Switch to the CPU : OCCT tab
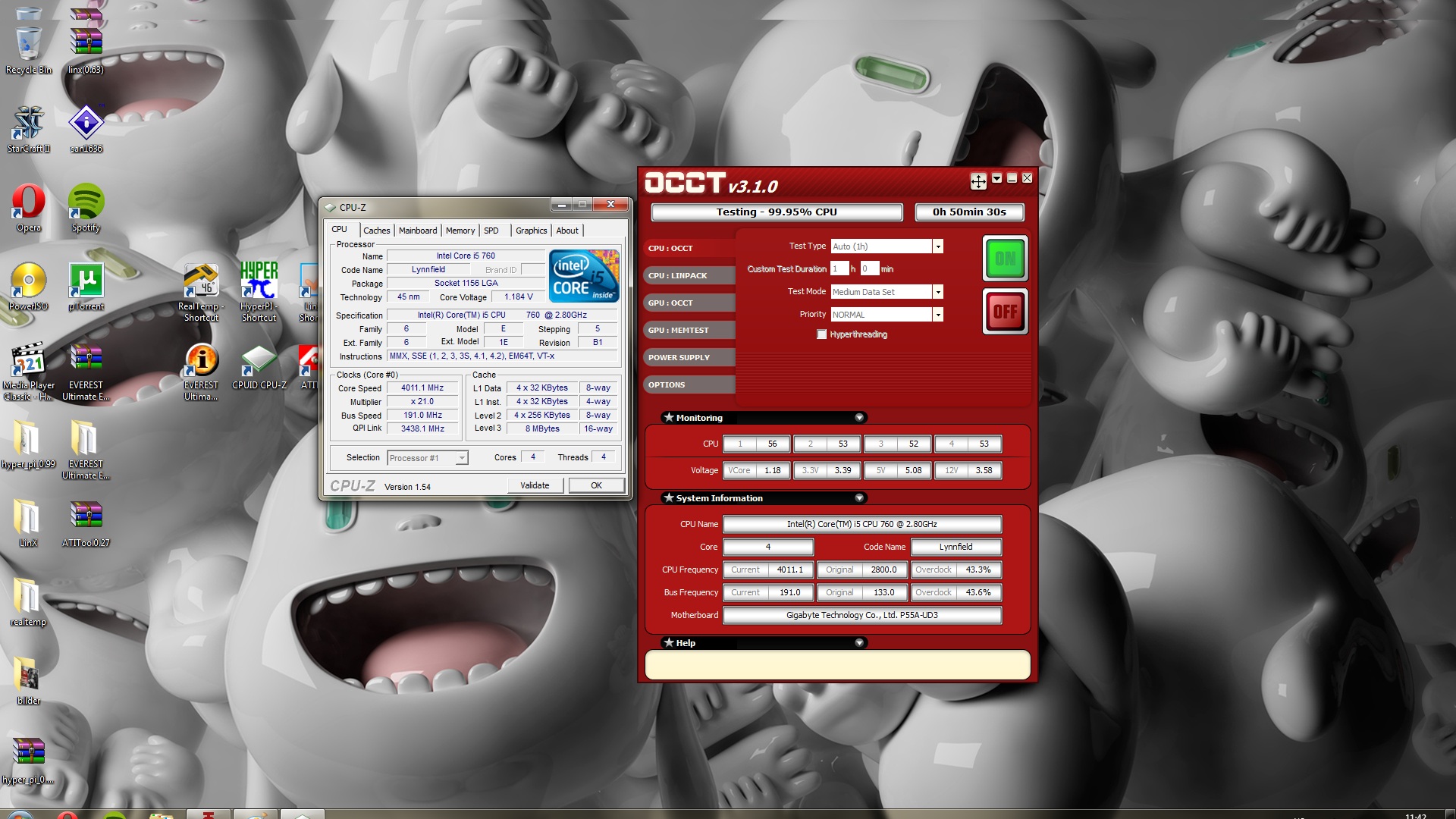This screenshot has width=1456, height=819. point(689,248)
